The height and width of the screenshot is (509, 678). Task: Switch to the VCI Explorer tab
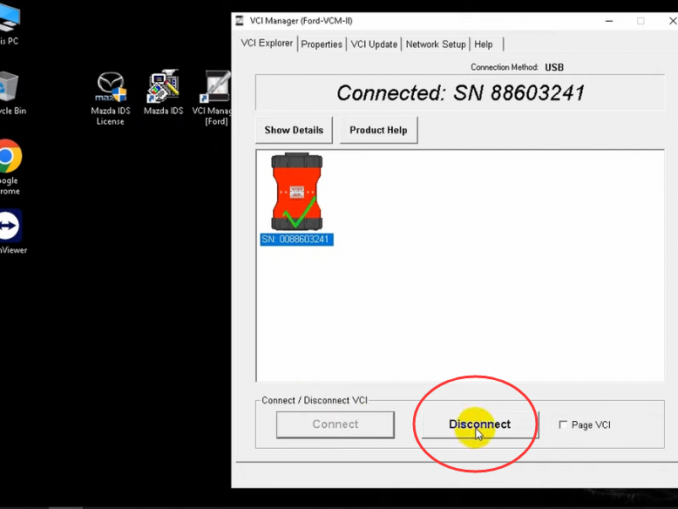266,43
